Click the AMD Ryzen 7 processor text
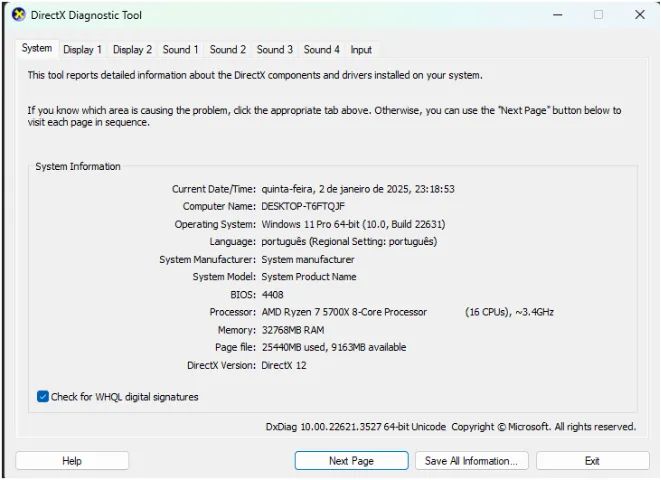Screen dimensions: 661x480 tap(344, 312)
